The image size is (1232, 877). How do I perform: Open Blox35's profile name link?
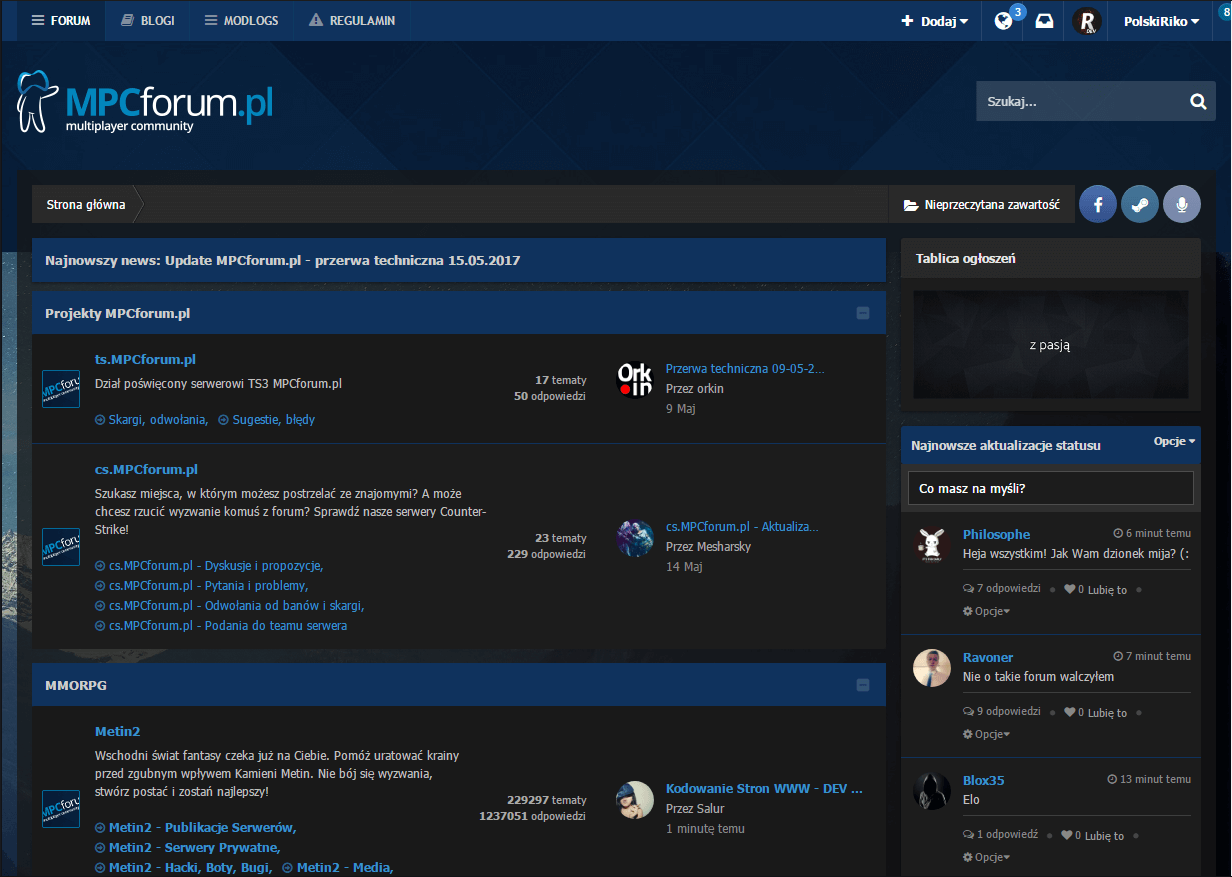984,780
